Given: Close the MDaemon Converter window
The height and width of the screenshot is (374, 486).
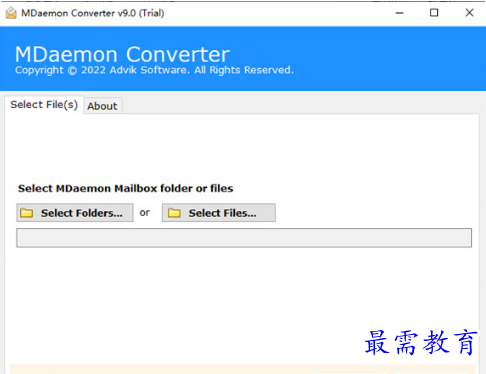Looking at the screenshot, I should click(x=469, y=13).
